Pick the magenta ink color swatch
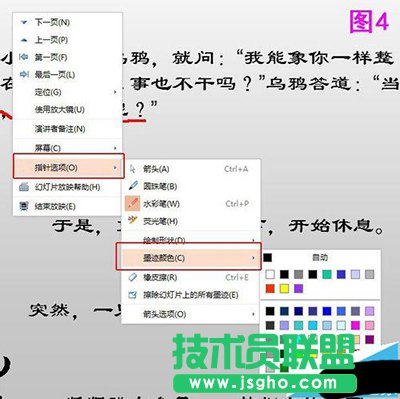 (355, 325)
